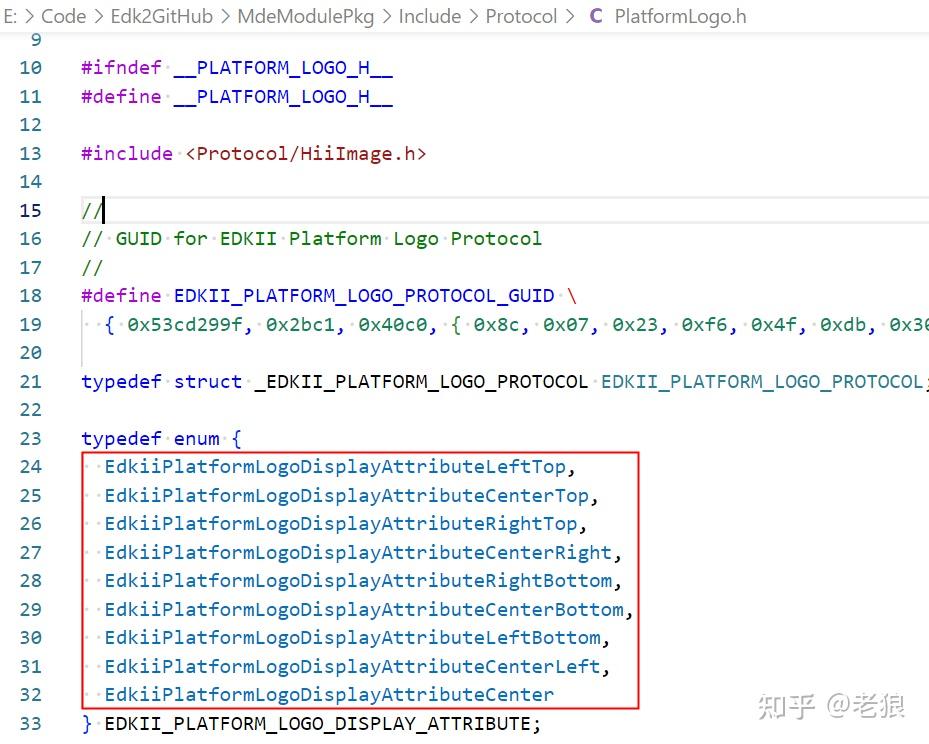
Task: Select Code in the breadcrumb path
Action: [x=63, y=16]
